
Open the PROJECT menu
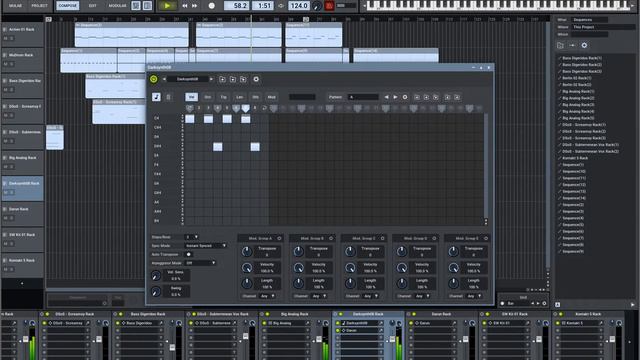(40, 6)
